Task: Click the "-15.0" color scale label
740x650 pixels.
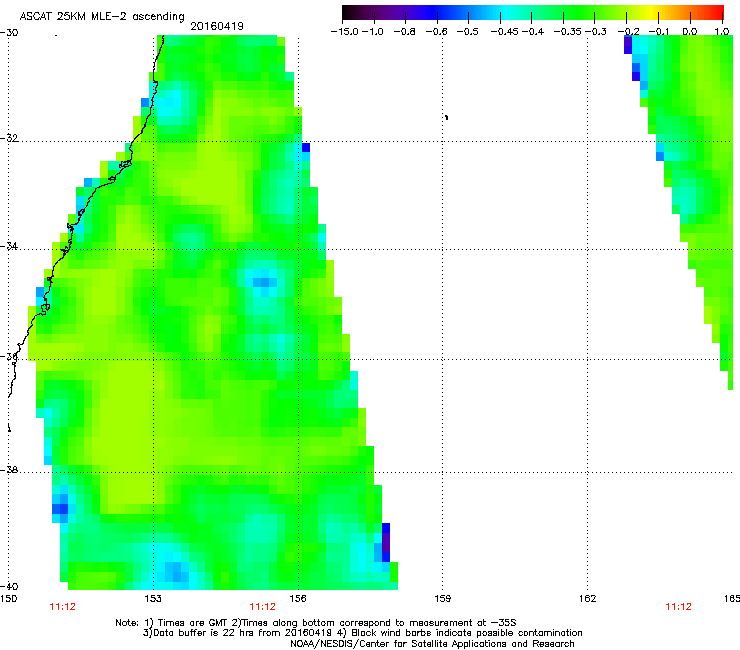Action: pos(345,32)
